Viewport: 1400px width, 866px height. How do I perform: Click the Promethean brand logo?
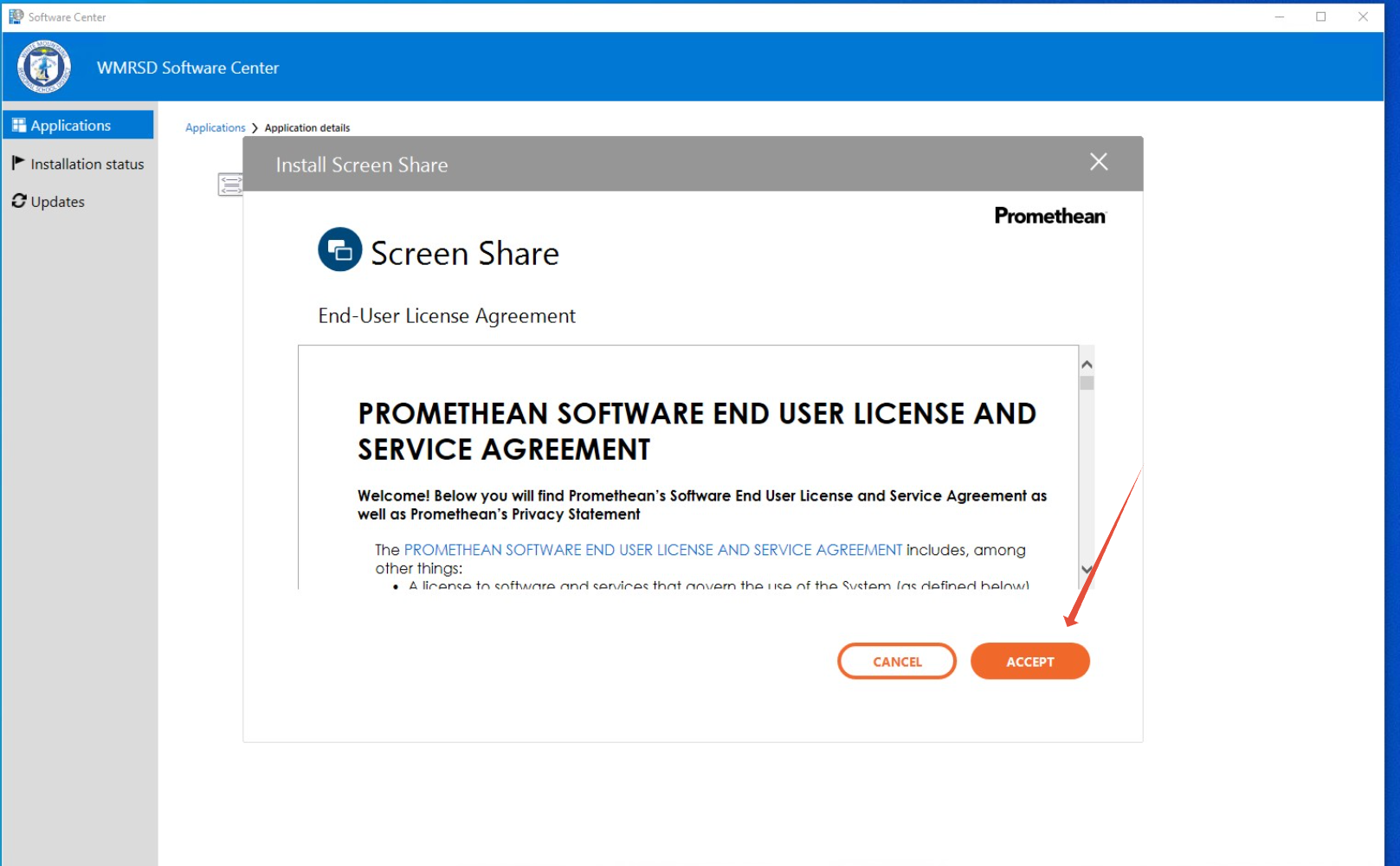[1050, 216]
